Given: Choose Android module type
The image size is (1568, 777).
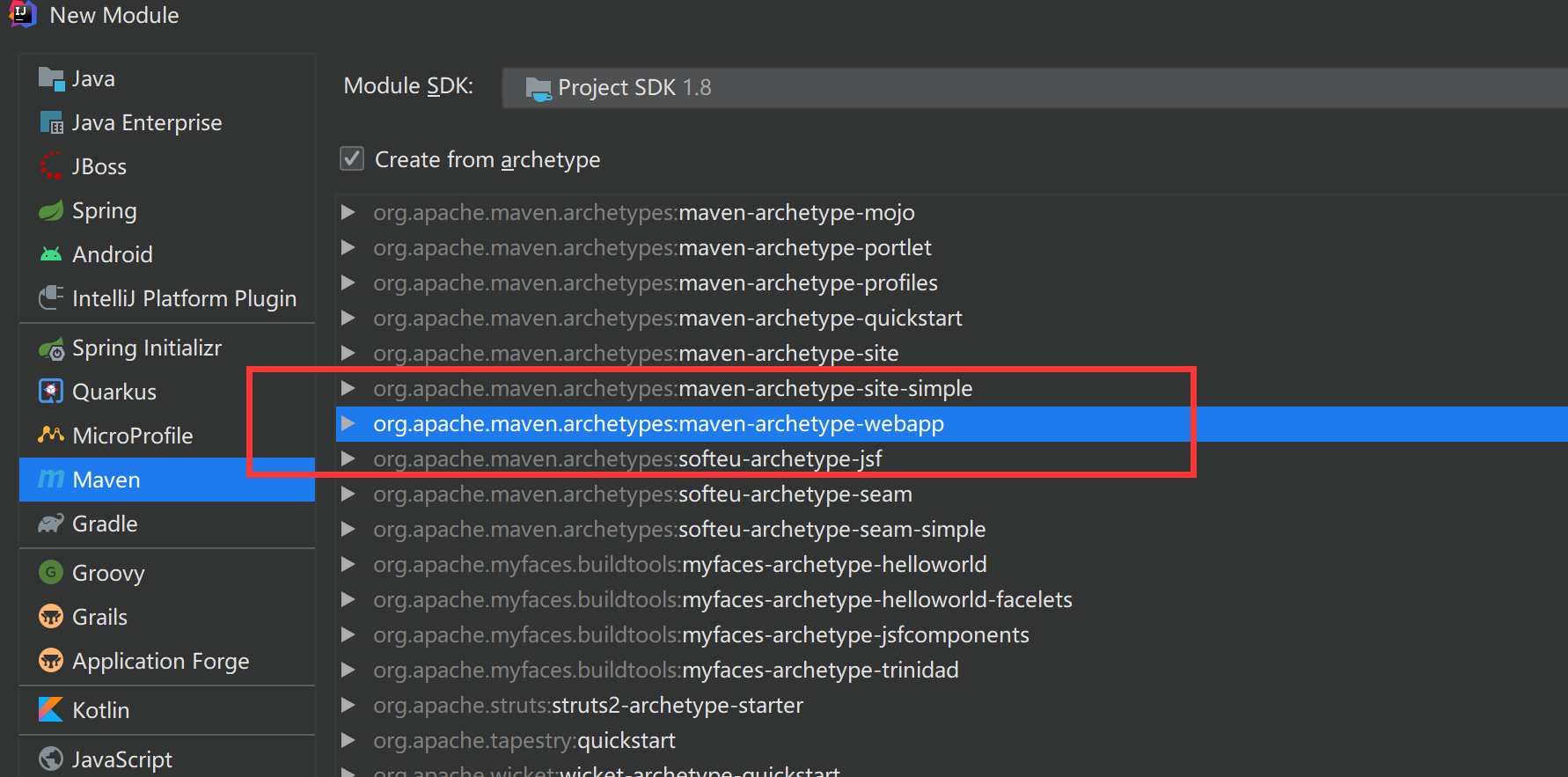Looking at the screenshot, I should pos(167,254).
